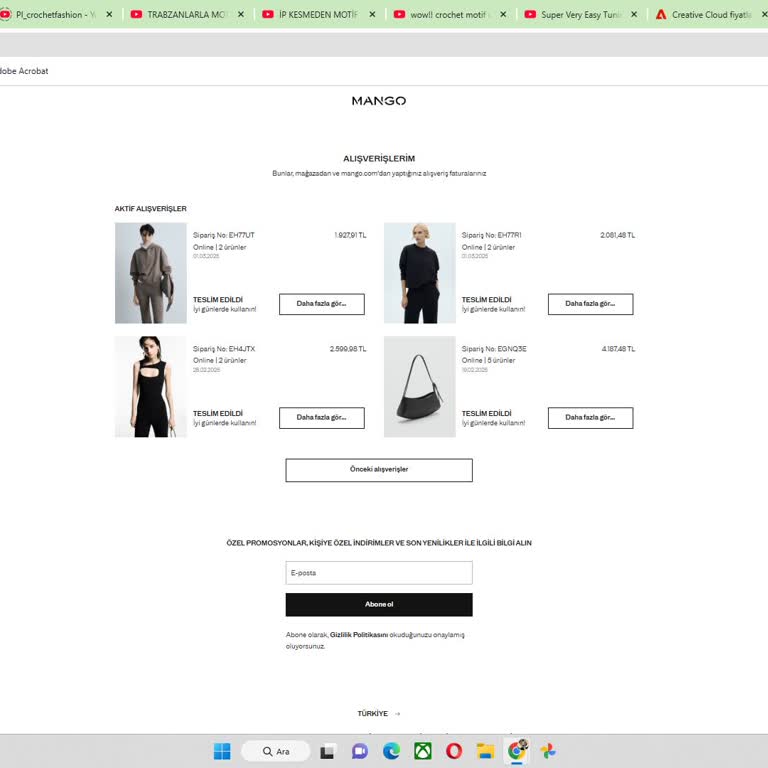Switch to the İP KESMEDEN MOTİF tab
The image size is (768, 768).
(x=318, y=15)
